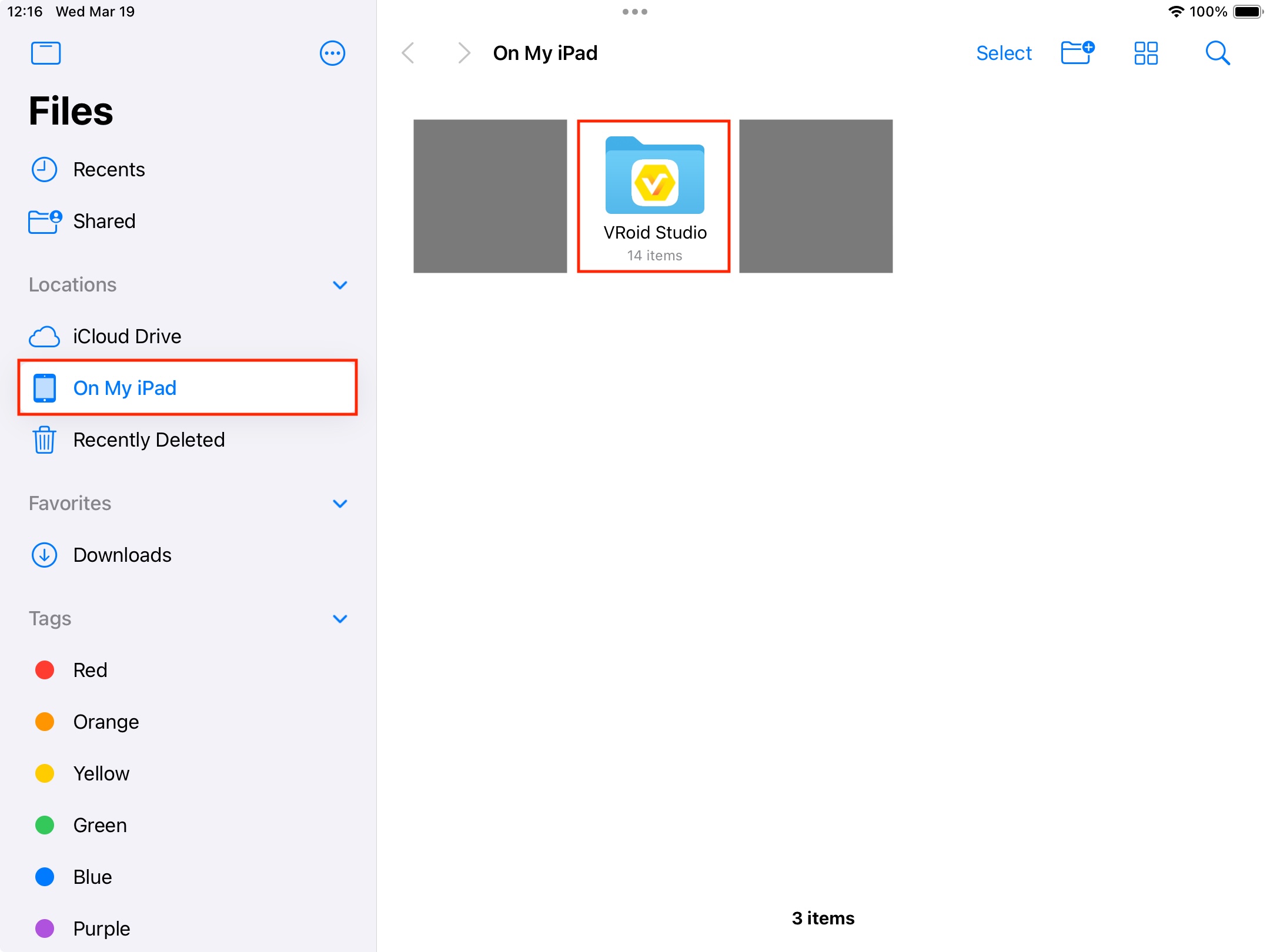1270x952 pixels.
Task: Collapse the Locations section
Action: tap(340, 285)
